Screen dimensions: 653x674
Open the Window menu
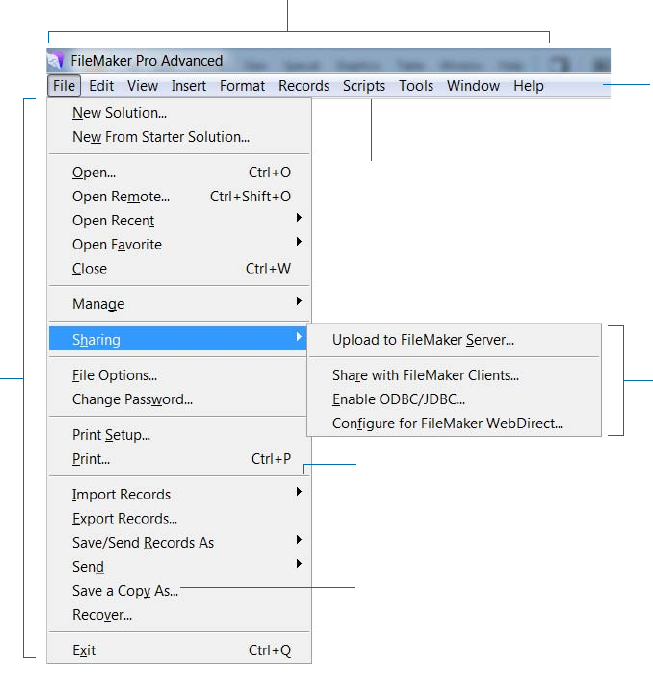point(473,86)
